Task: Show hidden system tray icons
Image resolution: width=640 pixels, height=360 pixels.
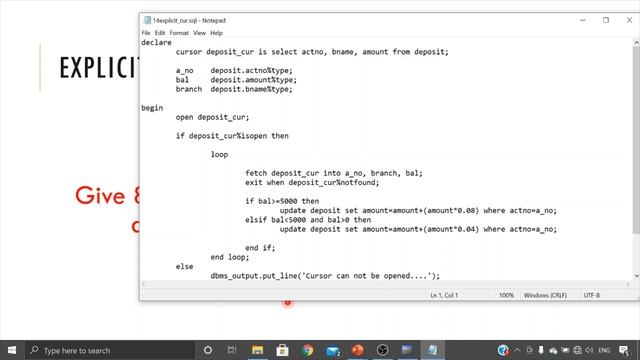Action: 517,350
